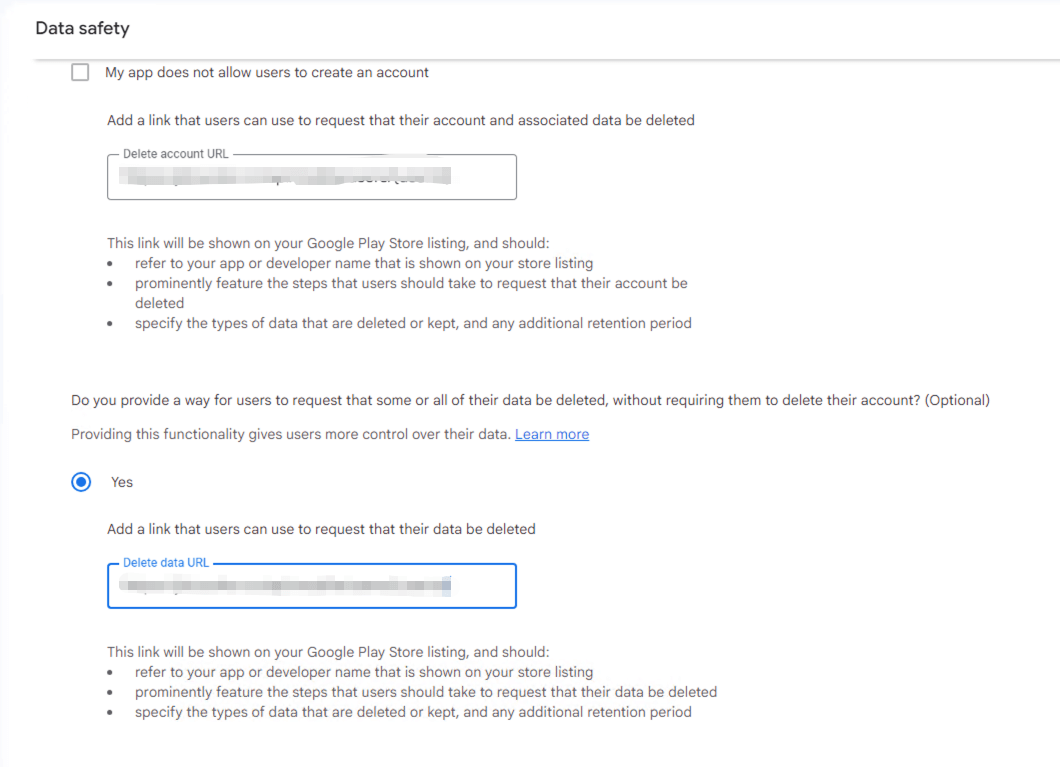
Task: Check 'My app does not allow users' checkbox
Action: (x=80, y=72)
